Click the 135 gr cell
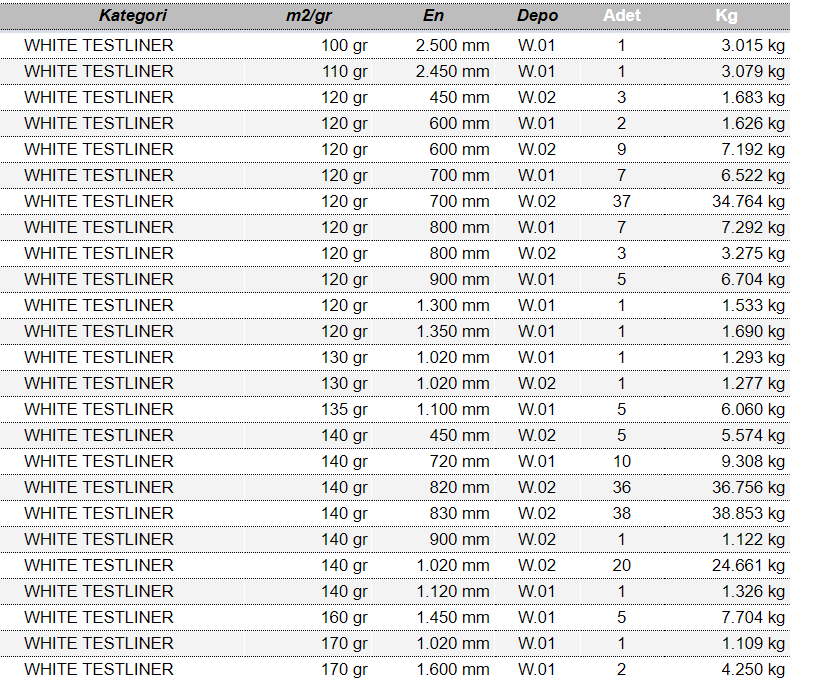827x680 pixels. pos(344,409)
